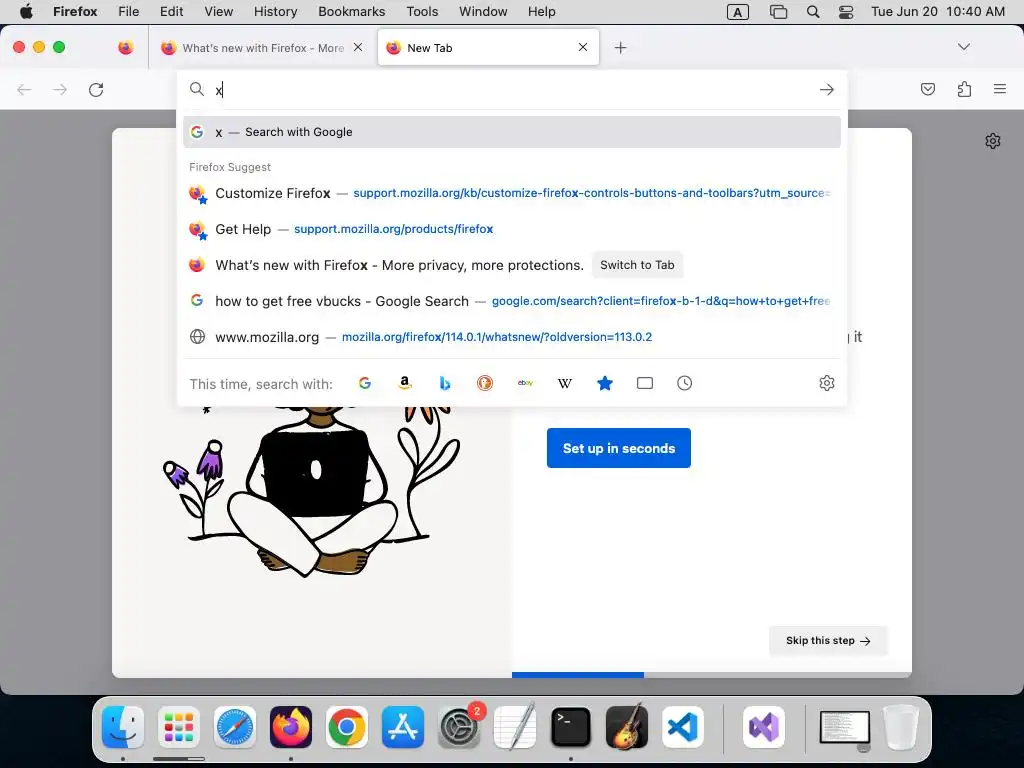This screenshot has height=768, width=1024.
Task: Launch Safari from the Dock
Action: [234, 727]
